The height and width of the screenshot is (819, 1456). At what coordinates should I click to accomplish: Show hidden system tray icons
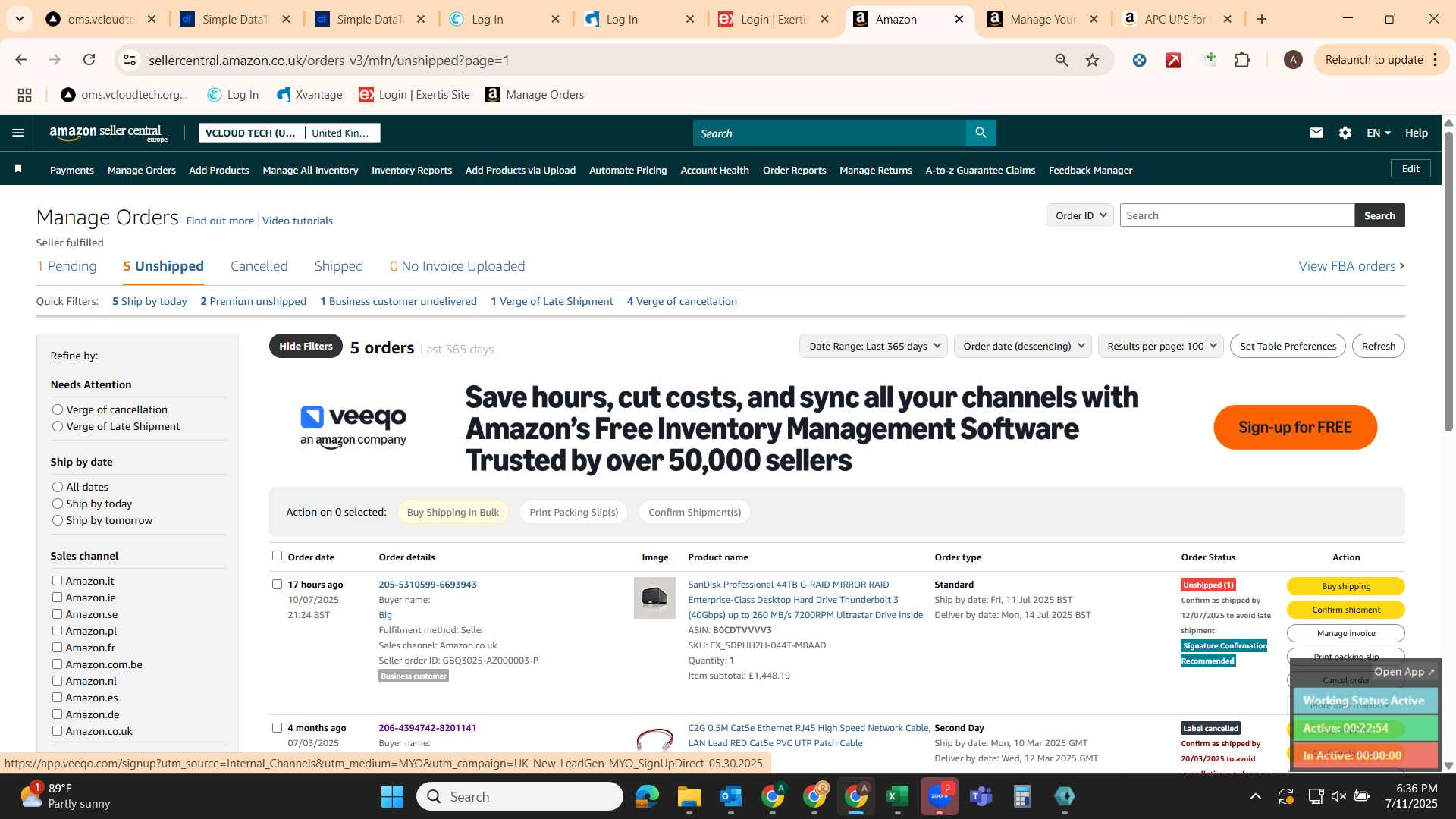click(x=1255, y=796)
